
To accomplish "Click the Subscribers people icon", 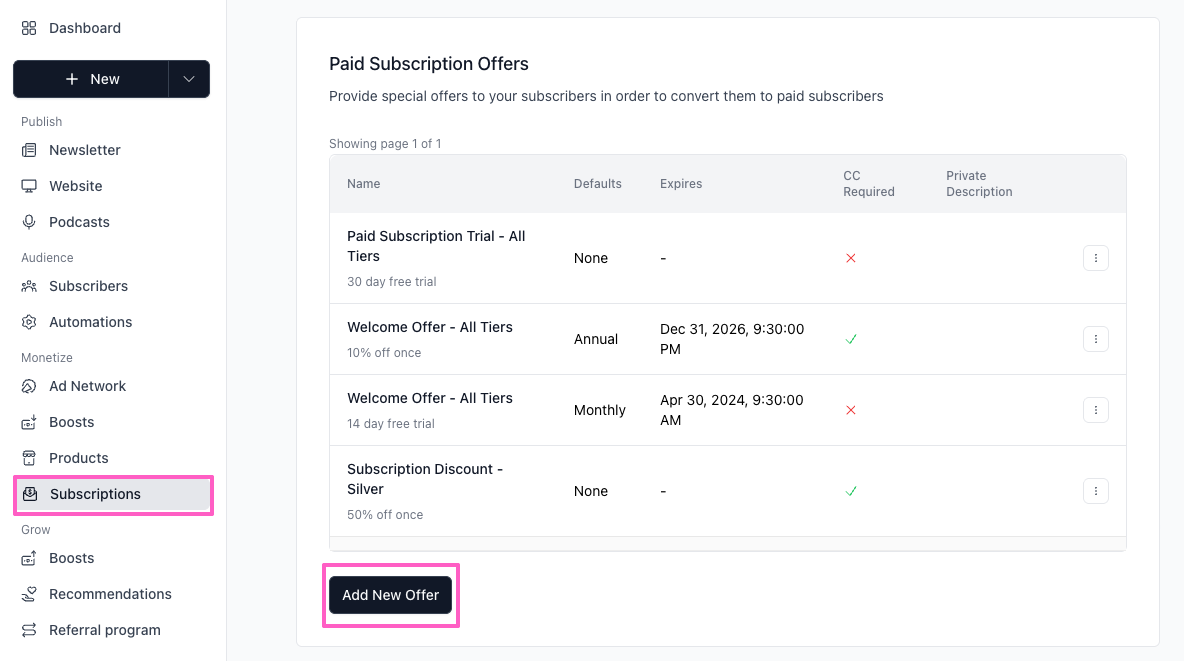I will [29, 286].
